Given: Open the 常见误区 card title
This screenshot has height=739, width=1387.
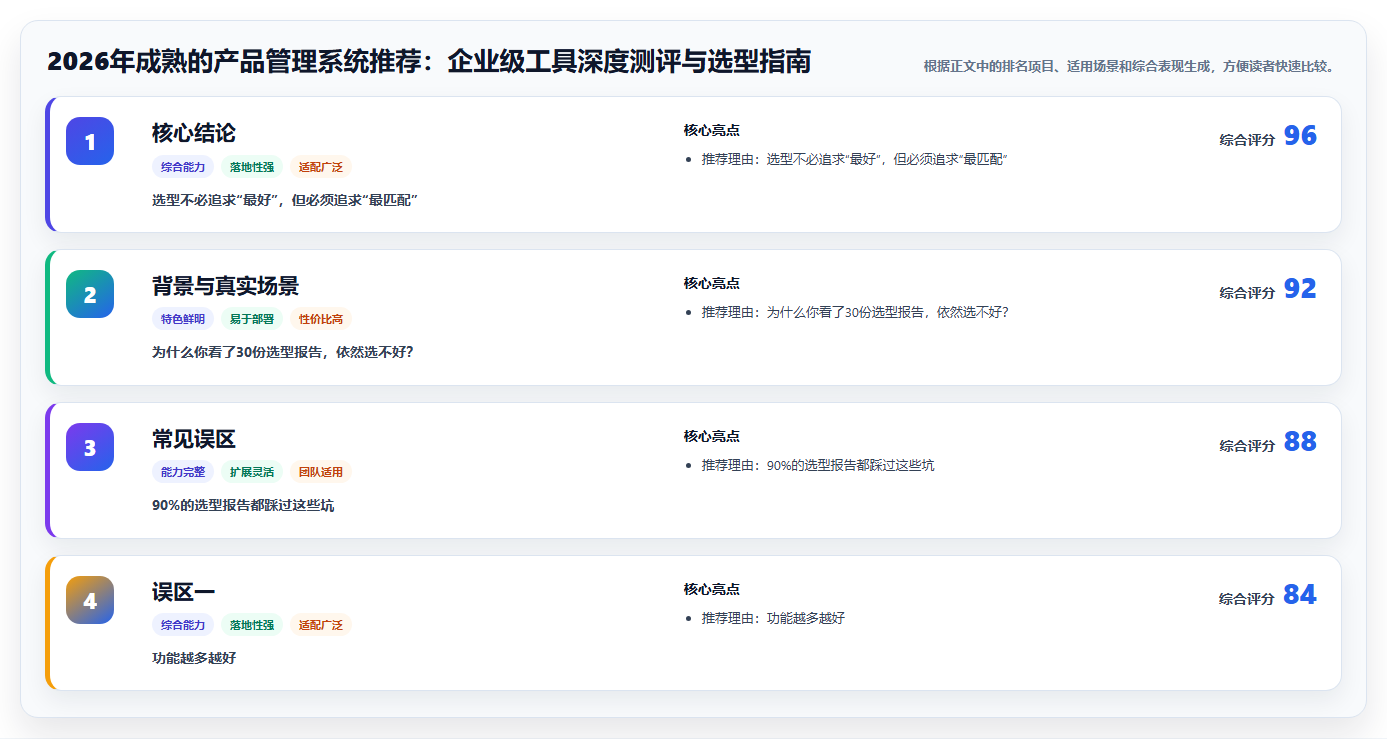Looking at the screenshot, I should click(194, 439).
